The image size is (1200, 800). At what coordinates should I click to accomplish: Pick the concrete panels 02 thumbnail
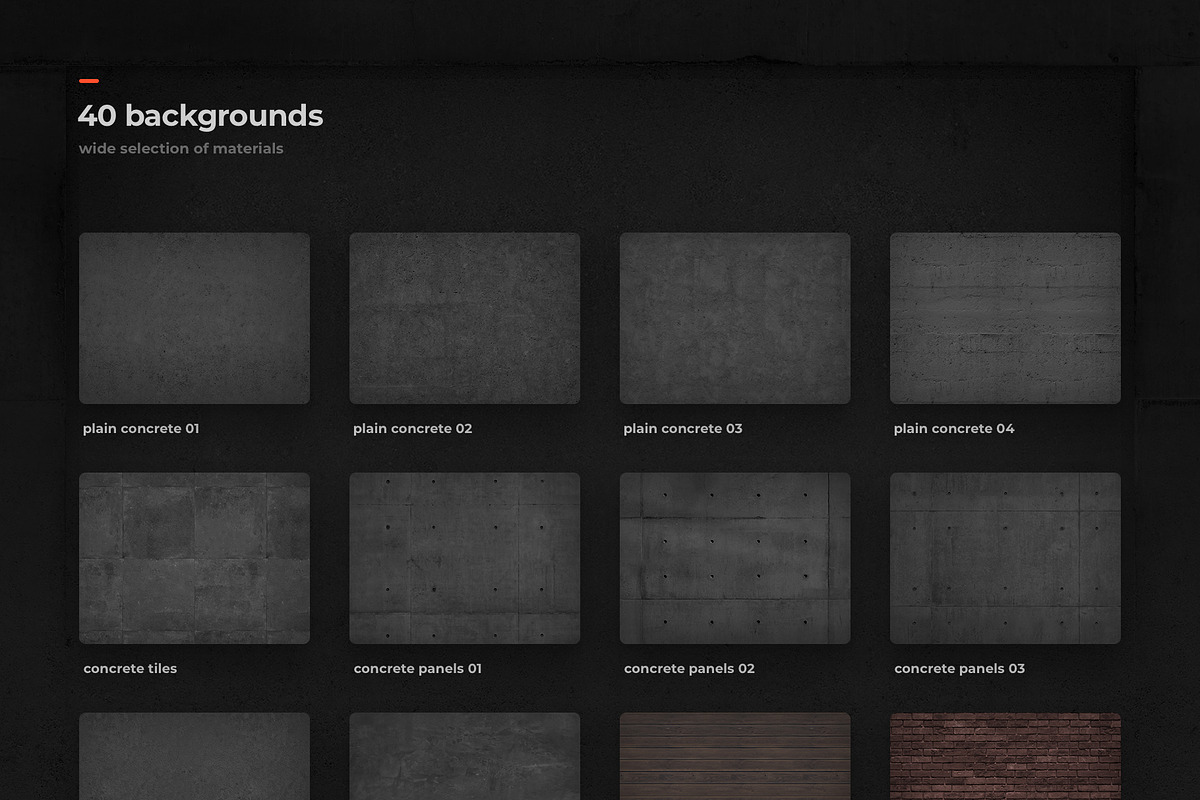click(735, 558)
